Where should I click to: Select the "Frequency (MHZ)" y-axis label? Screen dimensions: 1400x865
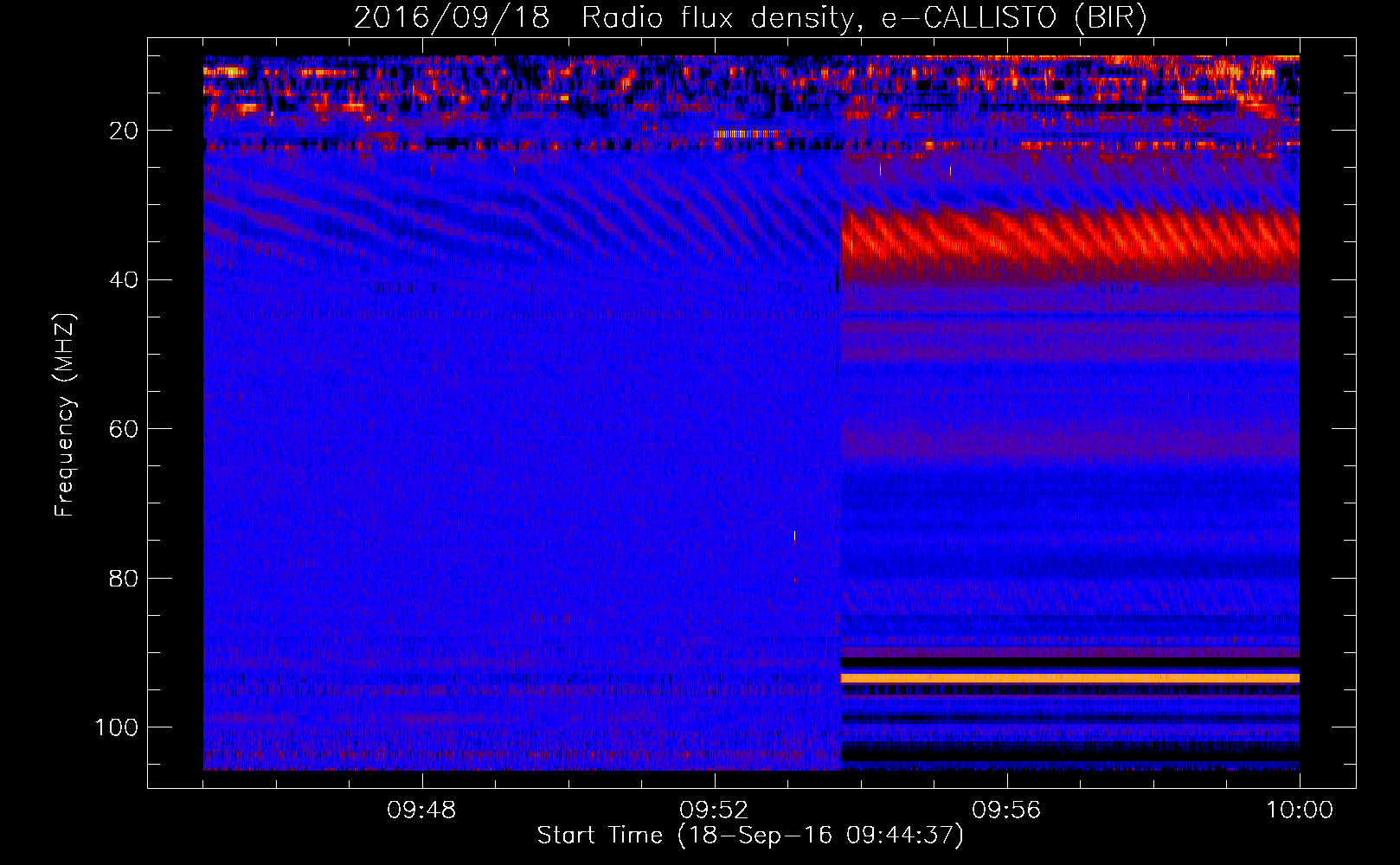(65, 415)
